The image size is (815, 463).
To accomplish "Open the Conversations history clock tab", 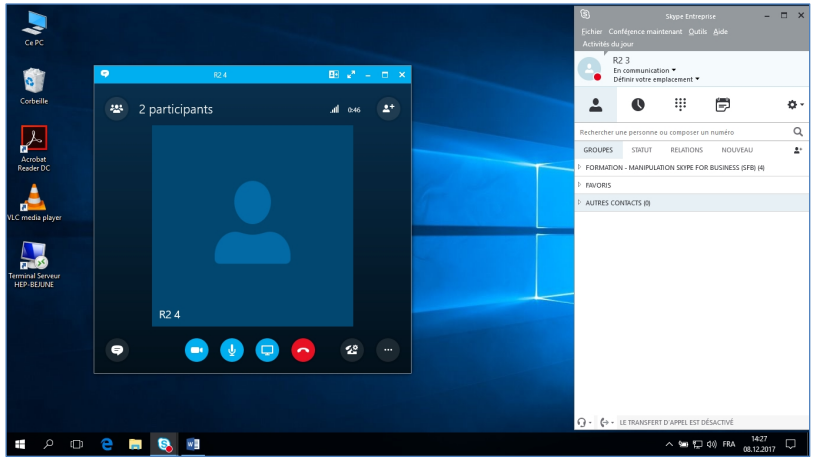I will pyautogui.click(x=638, y=105).
